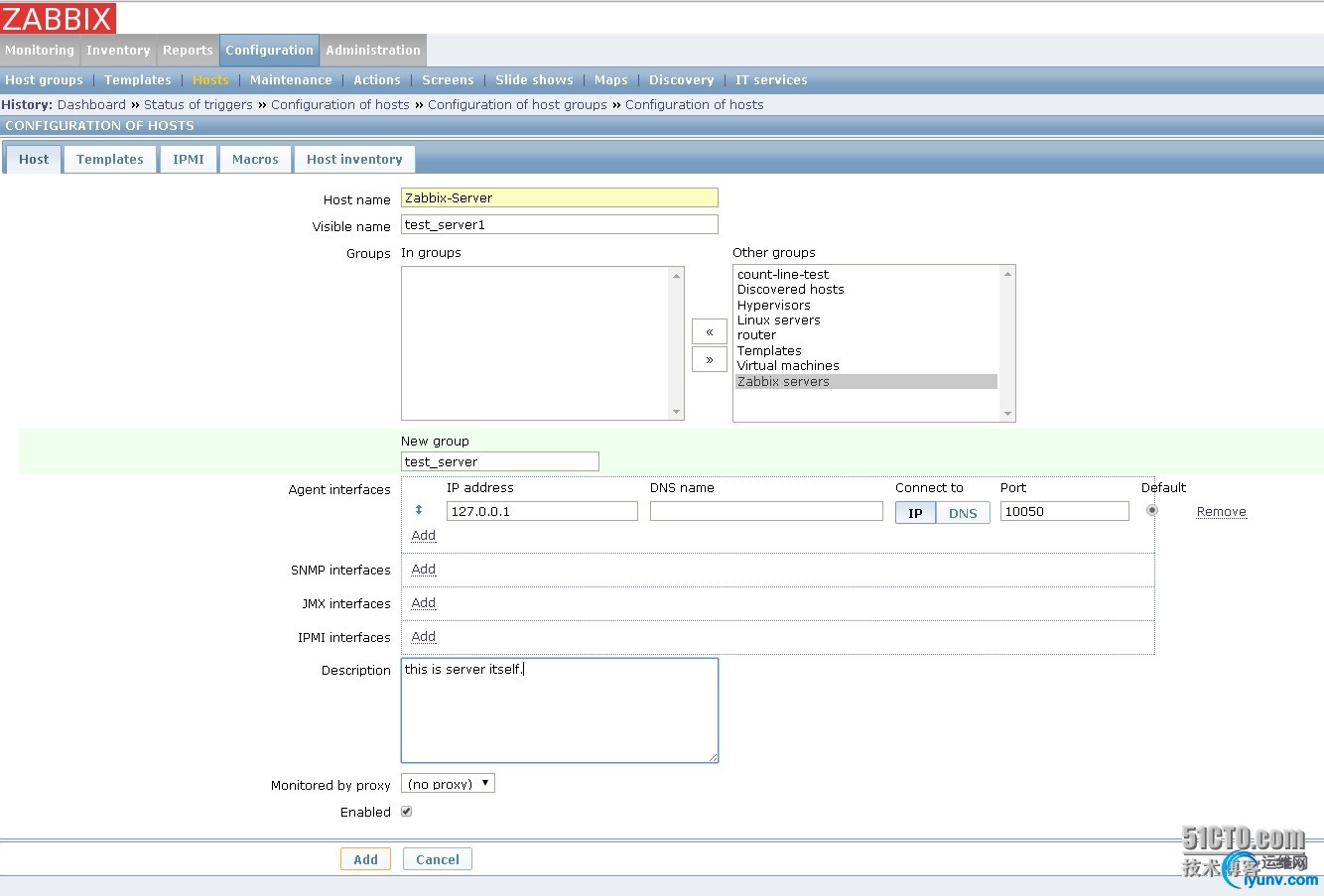This screenshot has height=896, width=1324.
Task: Click the Add host button
Action: 365,859
